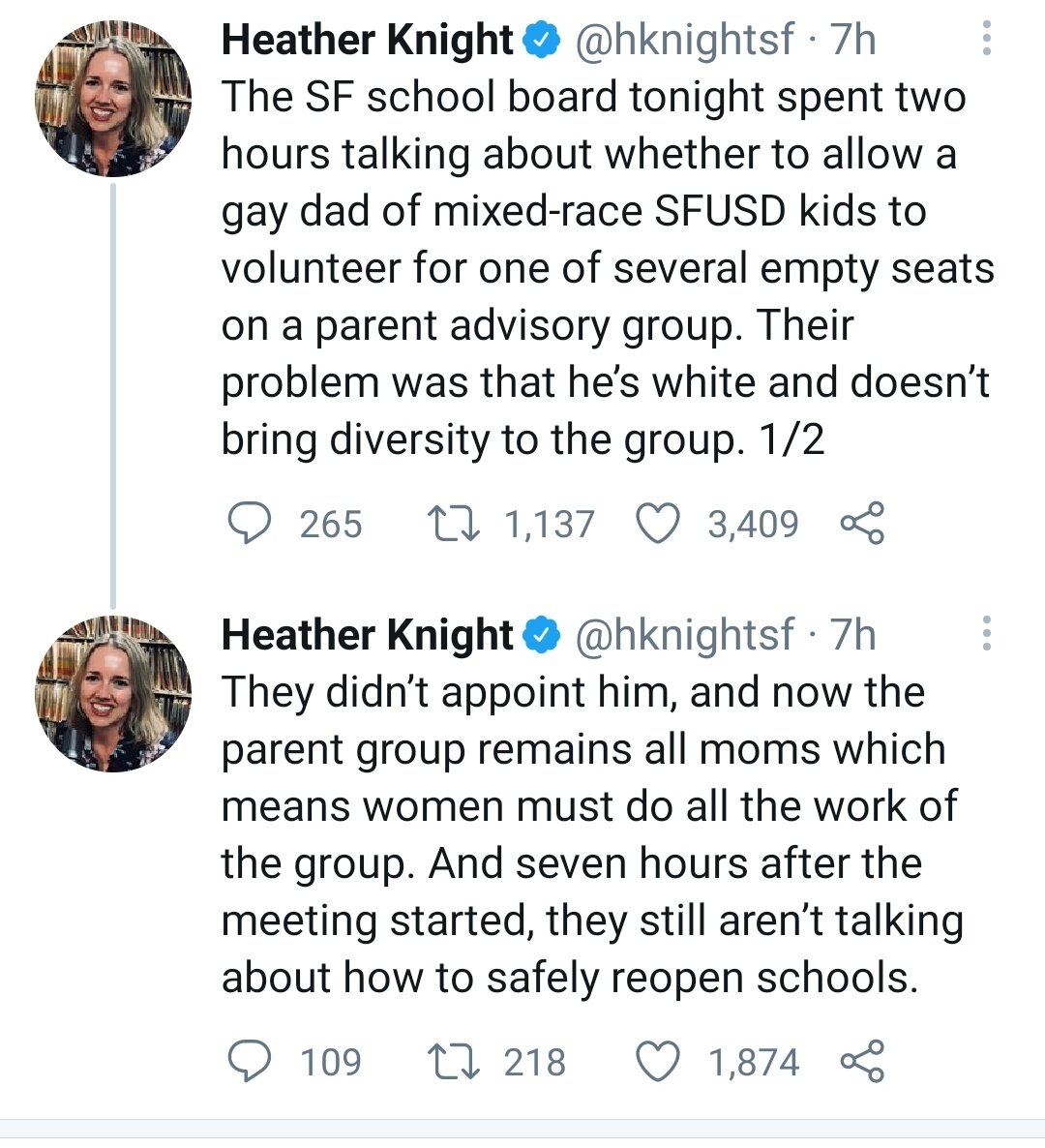Viewport: 1045px width, 1148px height.
Task: Like the second tweet with 1,874 likes
Action: [657, 1061]
